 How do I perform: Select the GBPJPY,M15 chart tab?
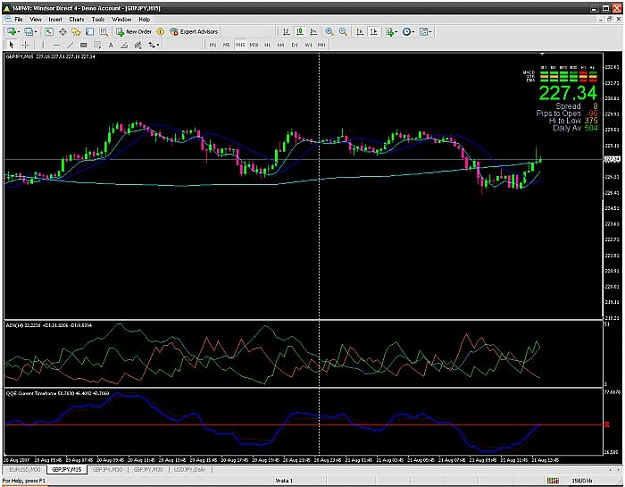pyautogui.click(x=67, y=470)
